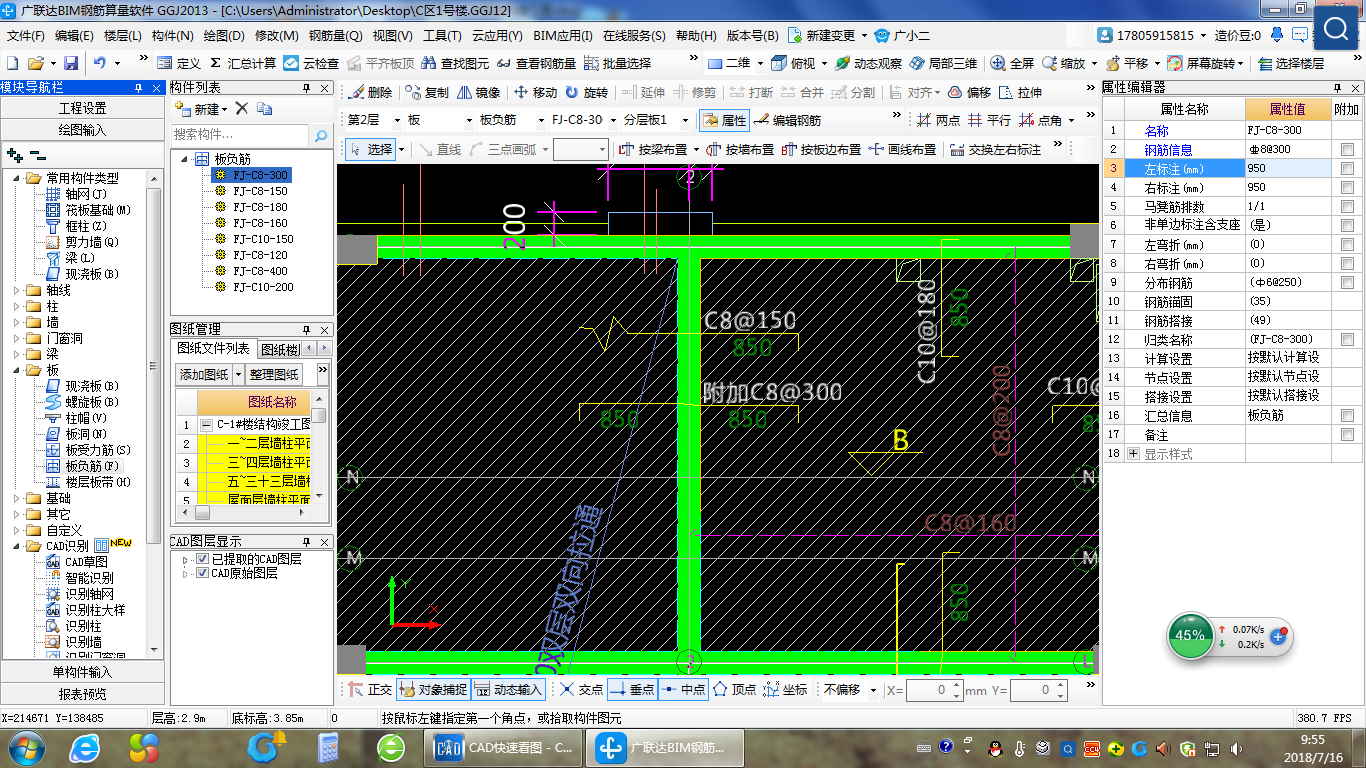
Task: Select the 镜像 mirror tool
Action: 478,92
